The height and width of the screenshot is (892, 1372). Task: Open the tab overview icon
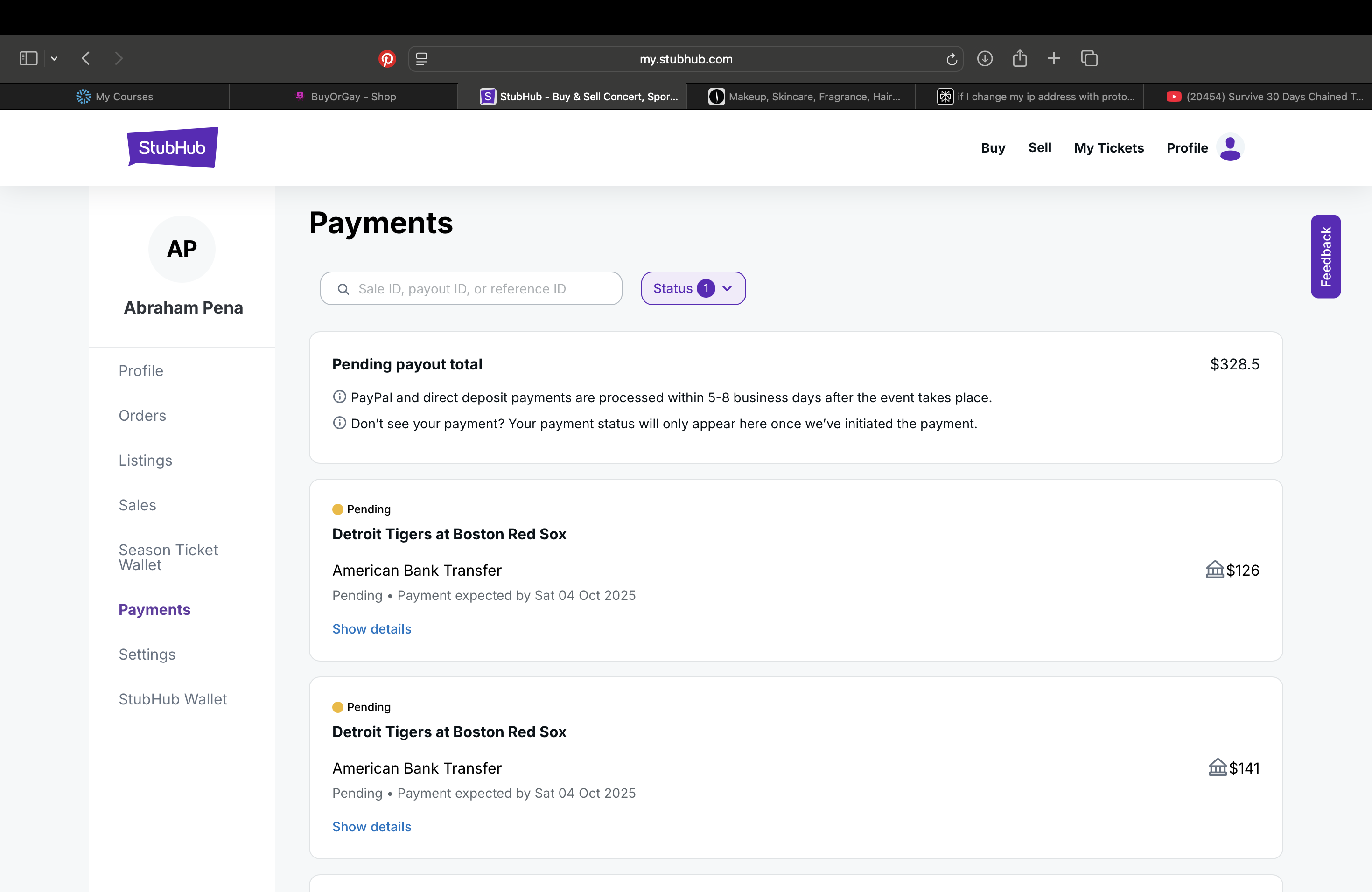click(1089, 59)
